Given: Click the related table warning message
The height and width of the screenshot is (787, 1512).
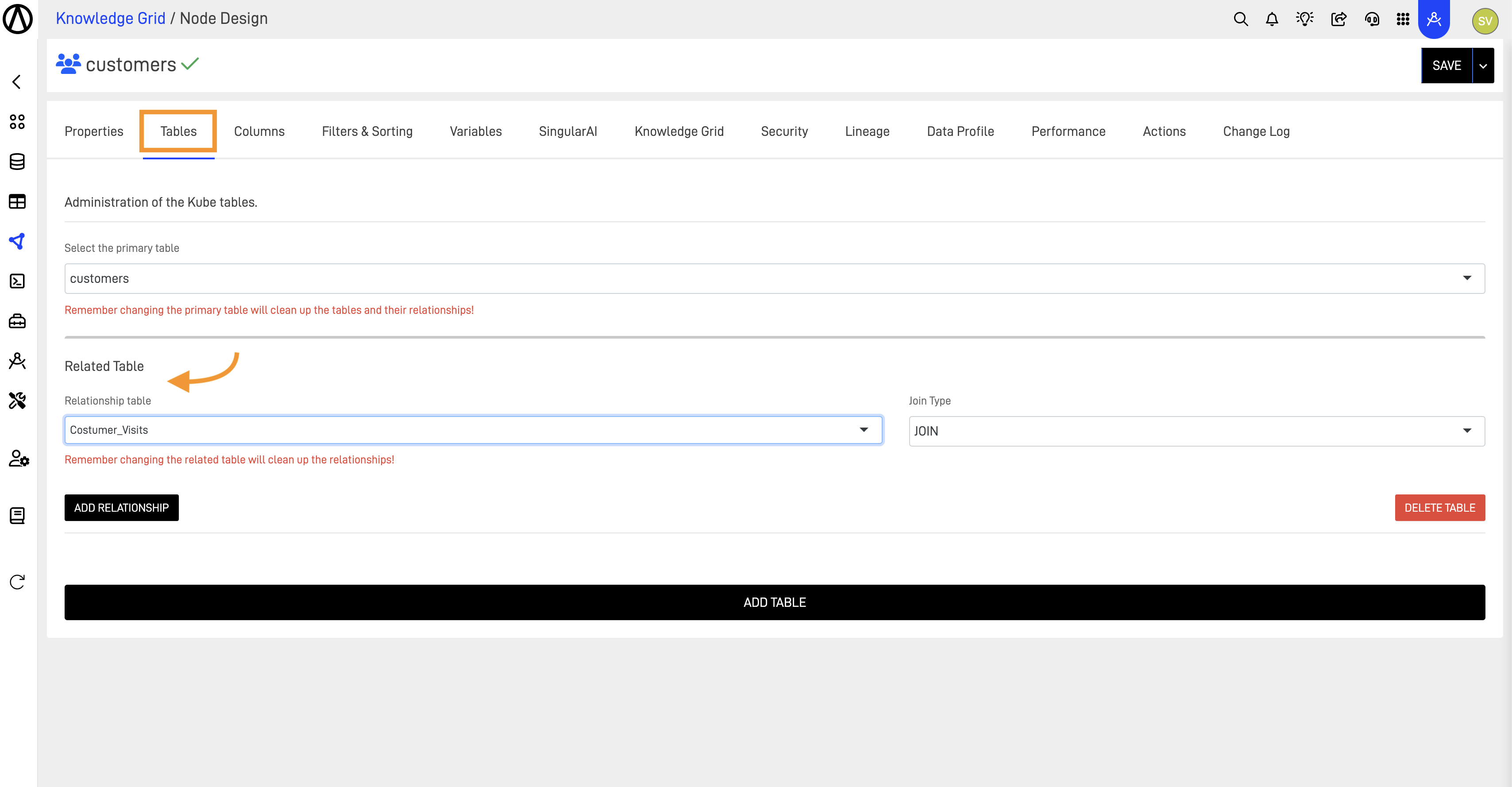Looking at the screenshot, I should (229, 459).
